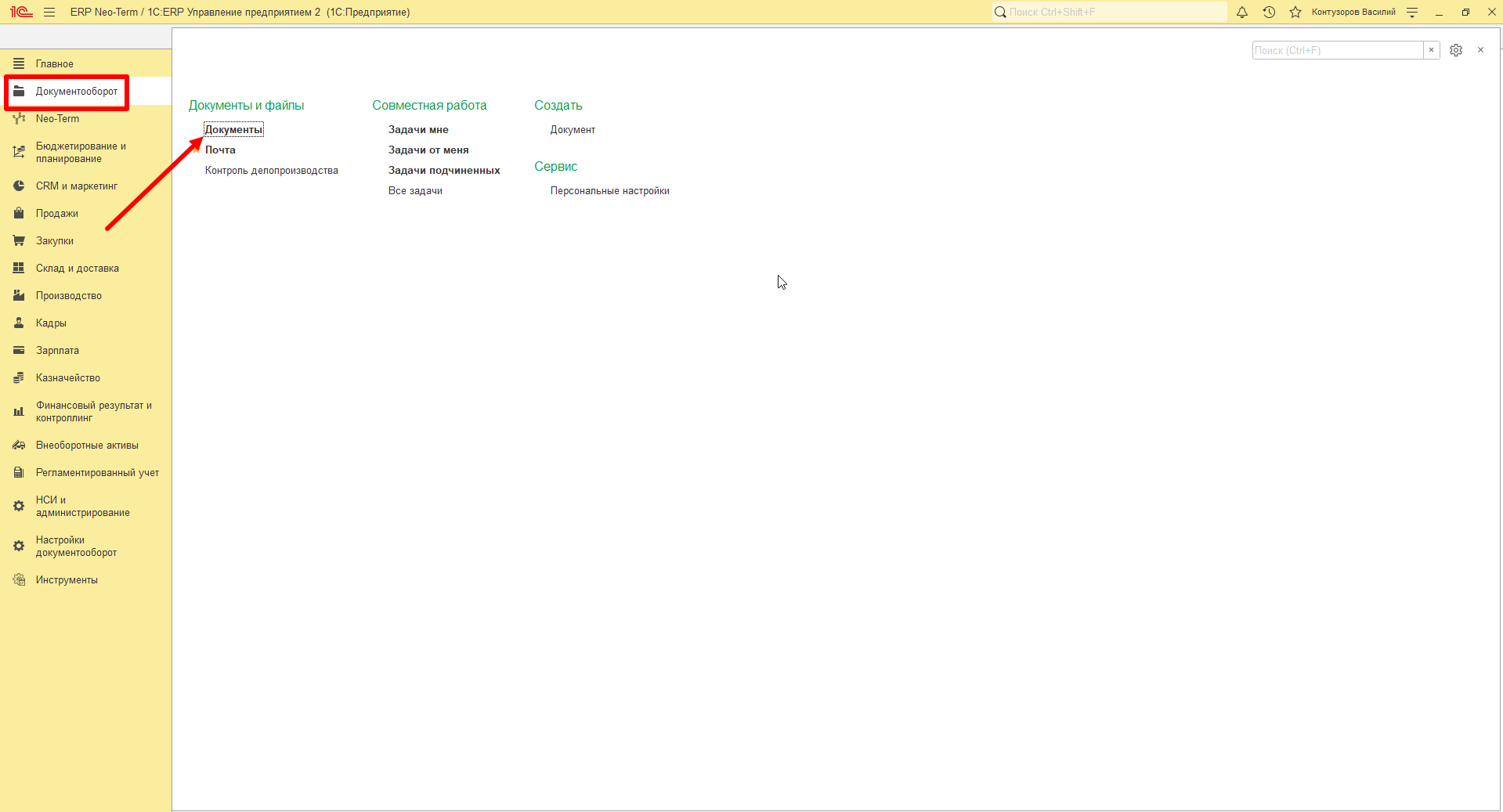The image size is (1503, 812).
Task: Click the Склад и доставка grid icon
Action: tap(19, 269)
